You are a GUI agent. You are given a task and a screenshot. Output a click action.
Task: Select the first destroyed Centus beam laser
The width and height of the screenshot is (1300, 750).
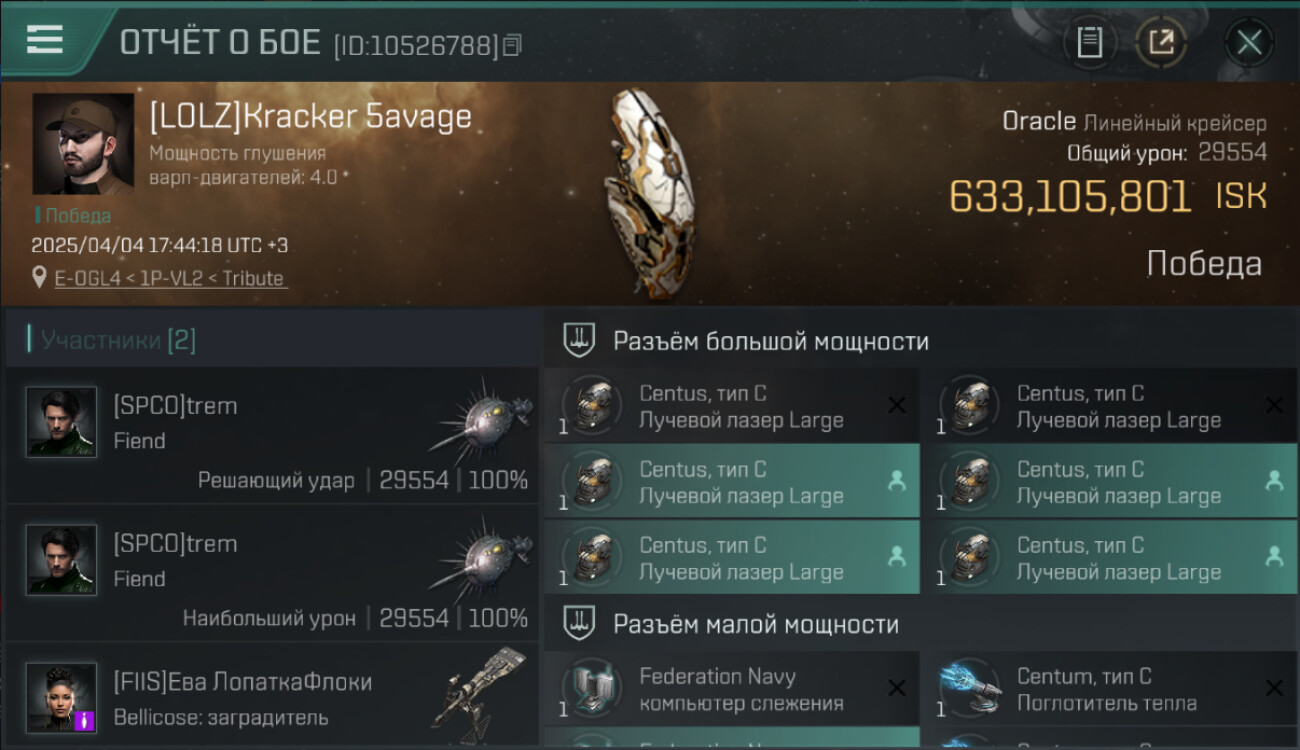[732, 406]
